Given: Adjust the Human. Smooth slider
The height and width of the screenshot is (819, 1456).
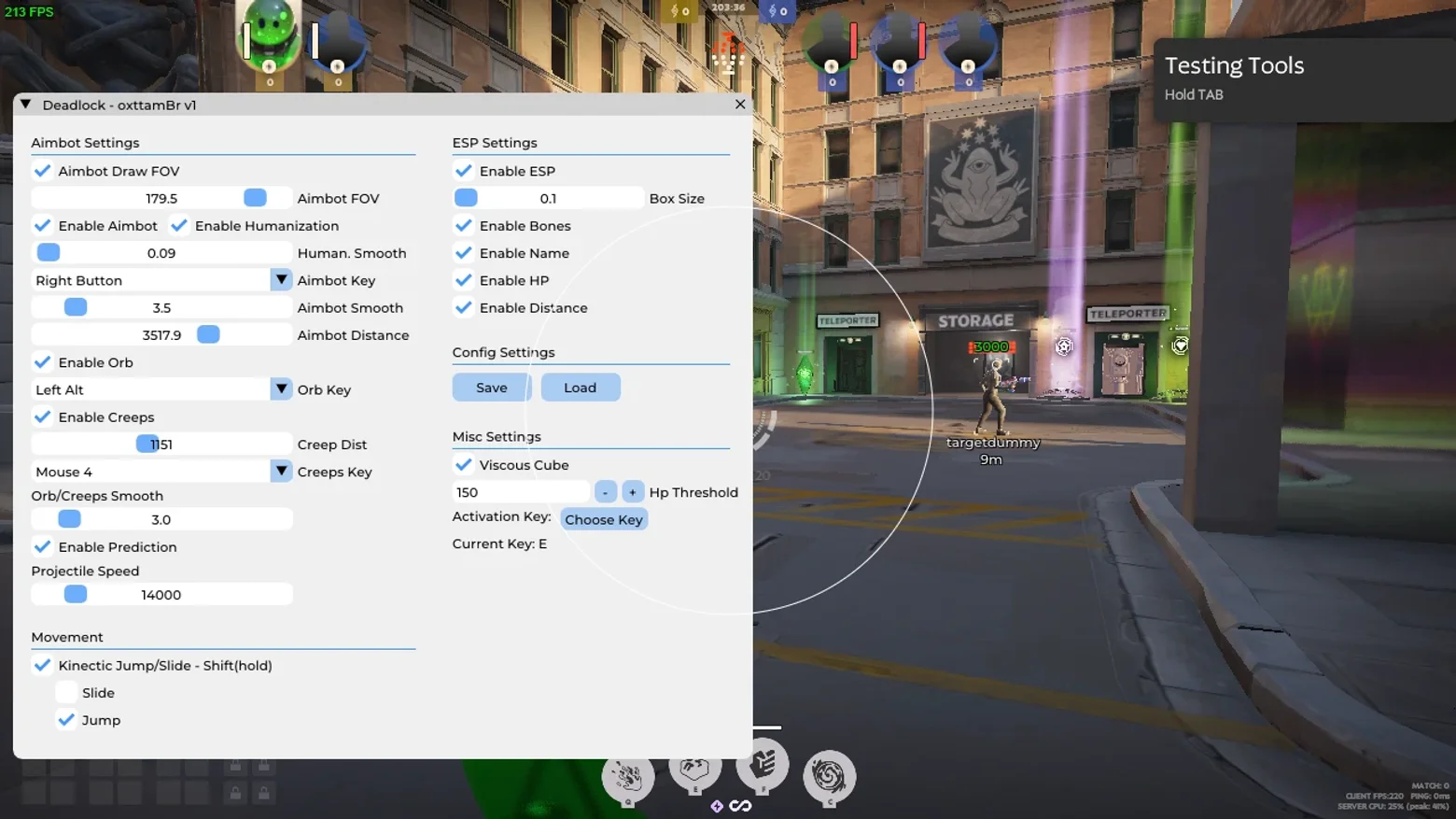Looking at the screenshot, I should [x=161, y=253].
